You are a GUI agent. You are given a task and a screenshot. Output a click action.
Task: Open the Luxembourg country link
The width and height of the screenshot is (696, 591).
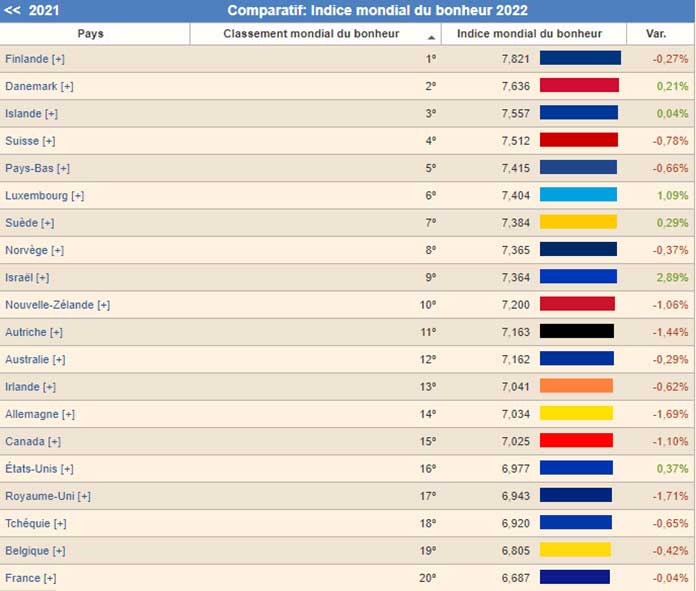pos(36,195)
